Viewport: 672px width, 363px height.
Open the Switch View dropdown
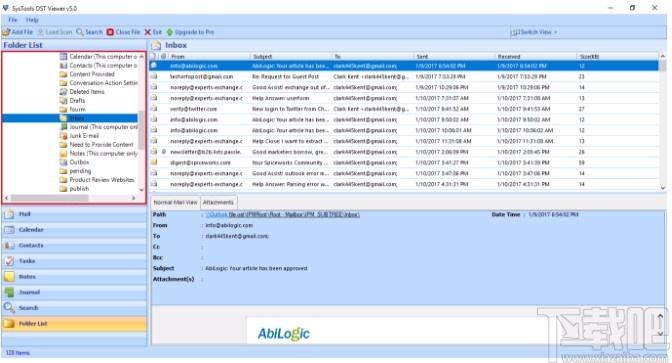pos(534,32)
